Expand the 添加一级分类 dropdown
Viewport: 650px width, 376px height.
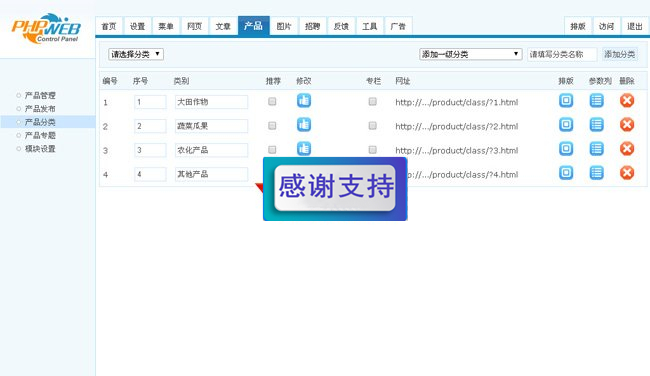pos(471,54)
